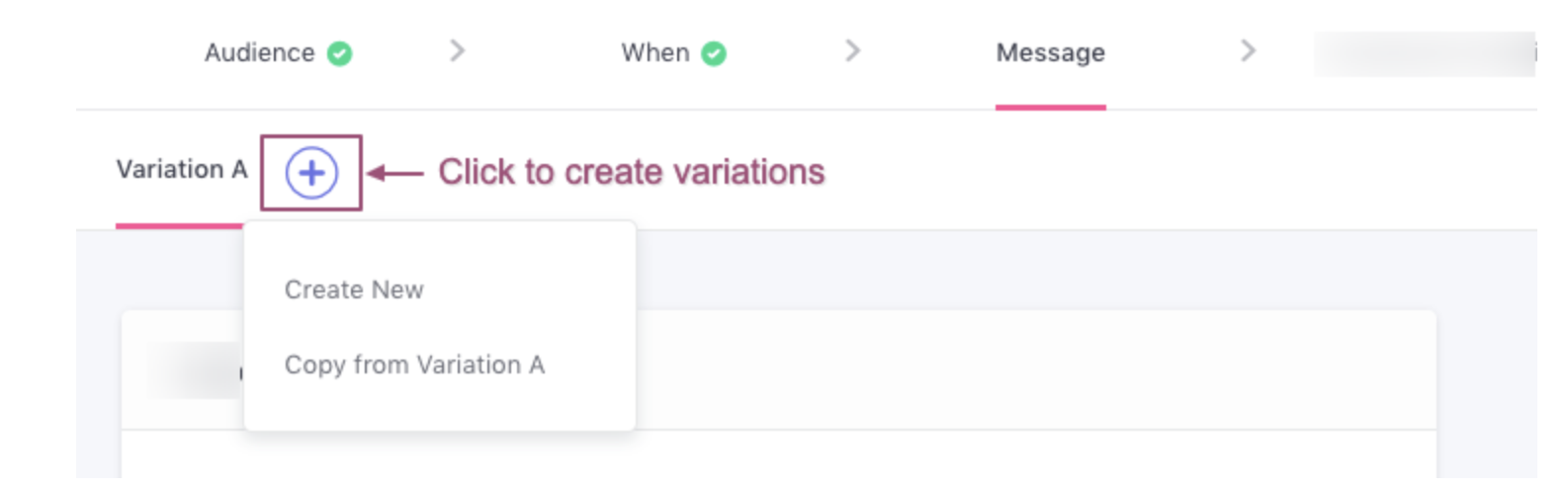Click the add variation plus icon
Screen dimensions: 1568x488
pyautogui.click(x=311, y=173)
